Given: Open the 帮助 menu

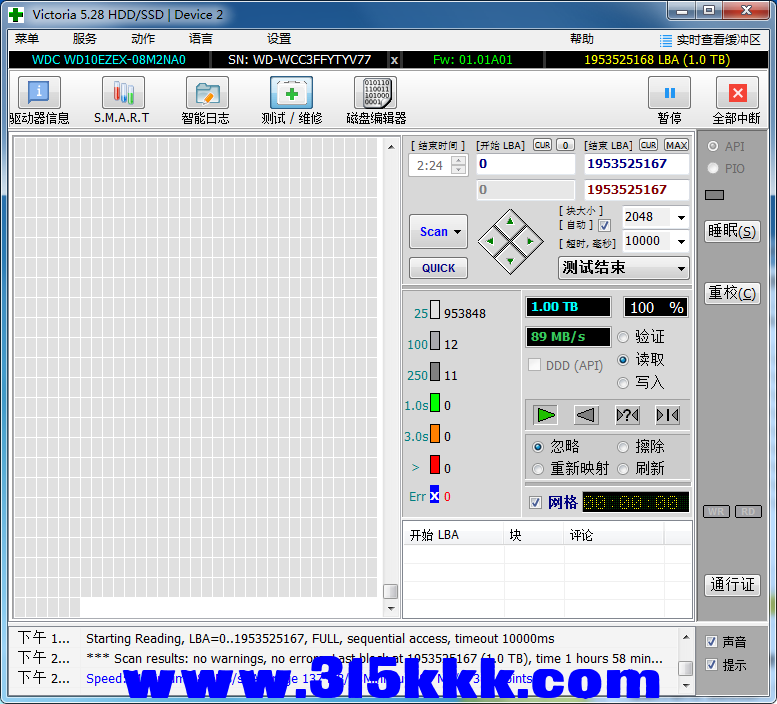Looking at the screenshot, I should 582,39.
